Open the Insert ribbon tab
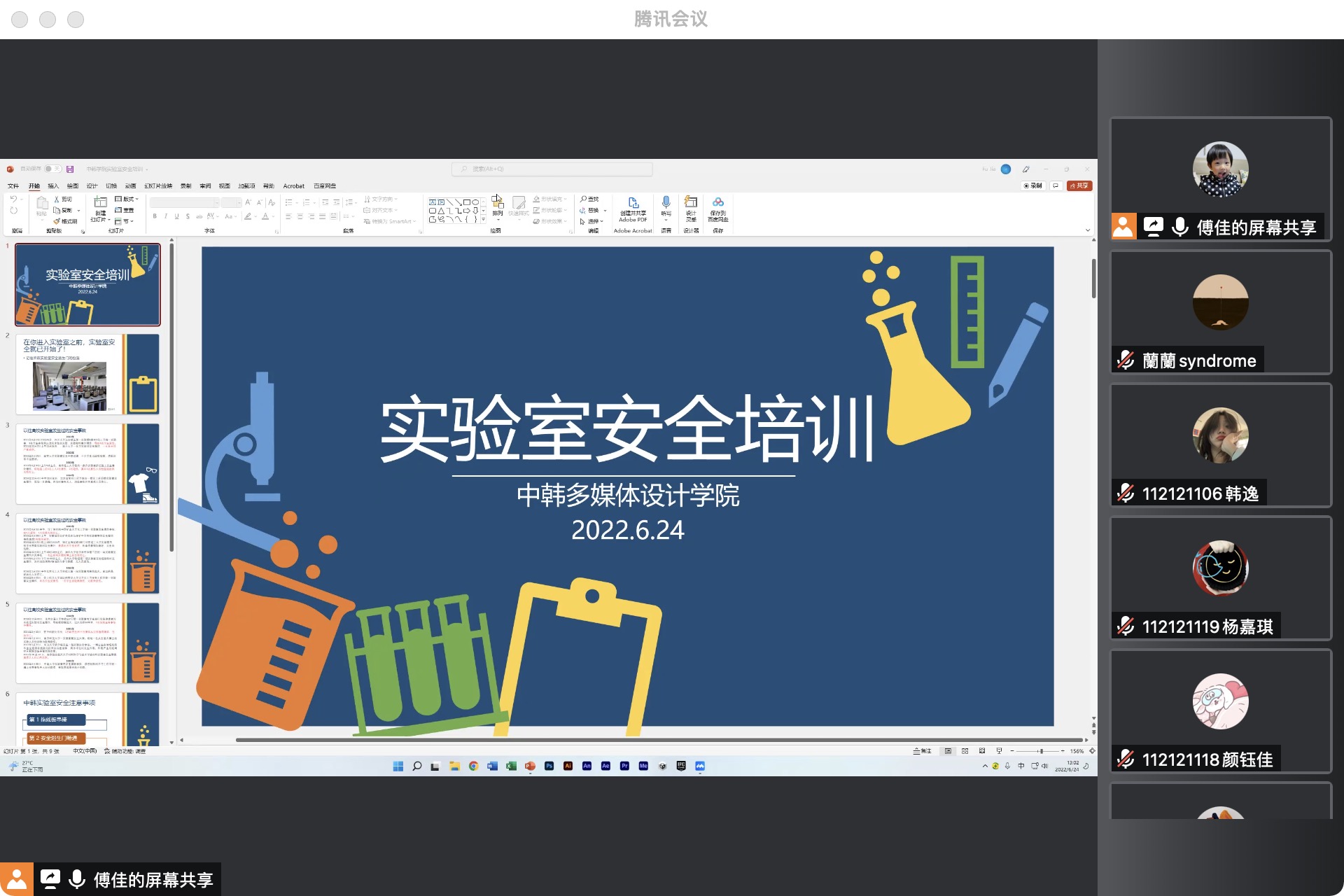 point(53,186)
